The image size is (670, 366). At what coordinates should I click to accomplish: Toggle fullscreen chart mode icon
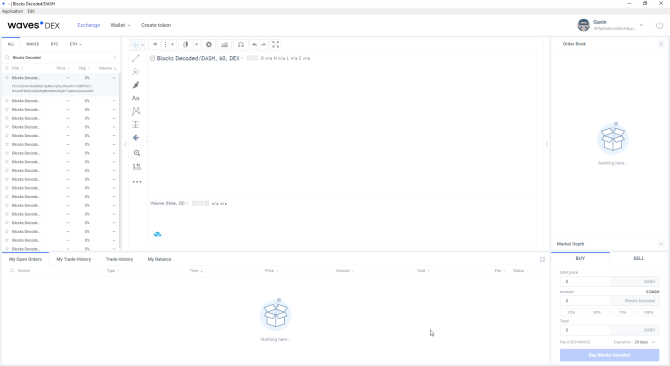pos(276,44)
